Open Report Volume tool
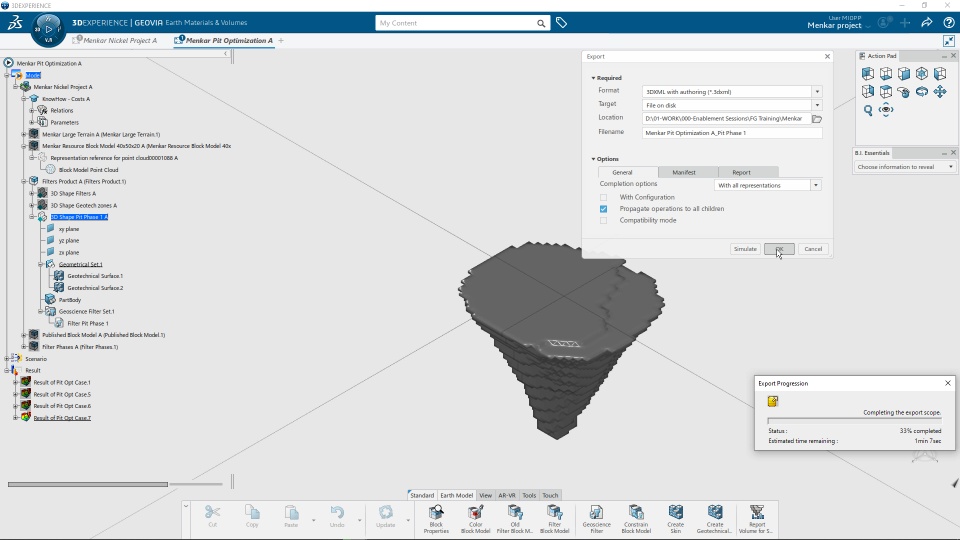This screenshot has width=960, height=540. 757,519
